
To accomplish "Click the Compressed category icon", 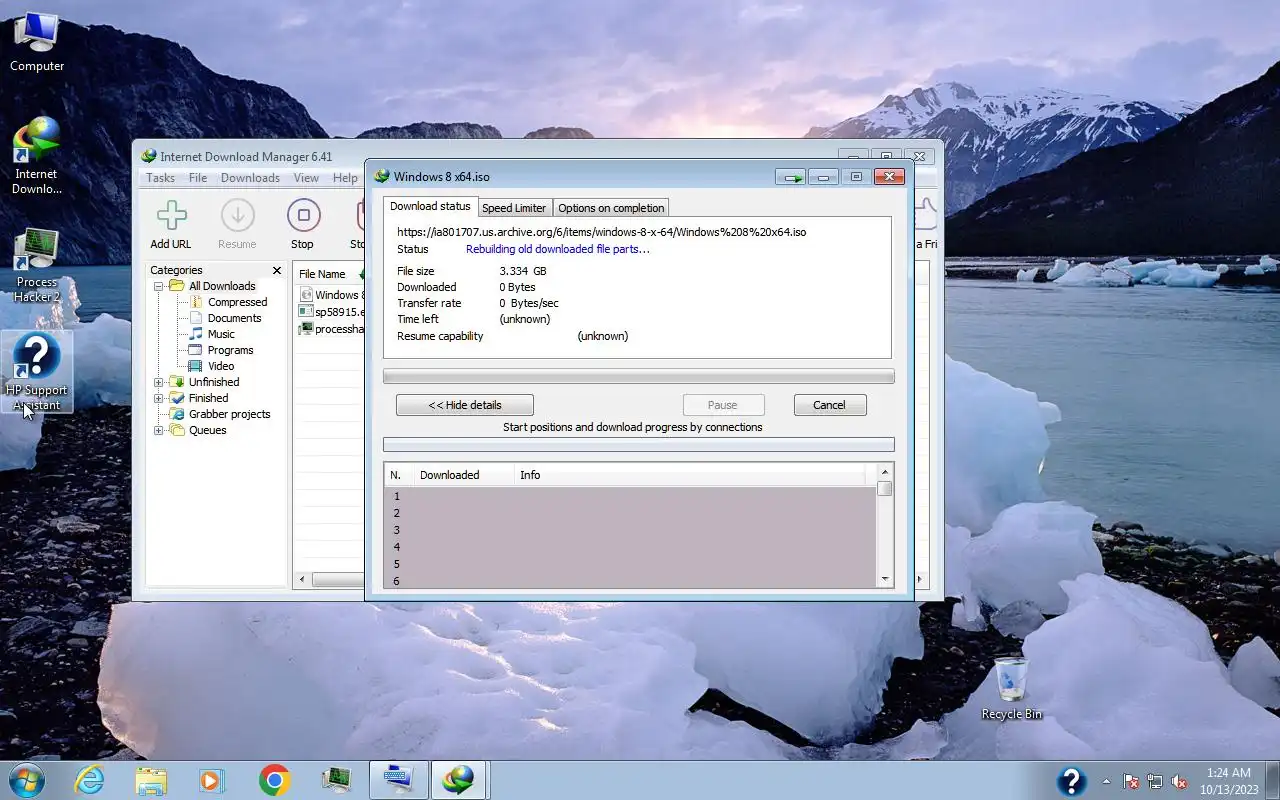I will [x=197, y=302].
